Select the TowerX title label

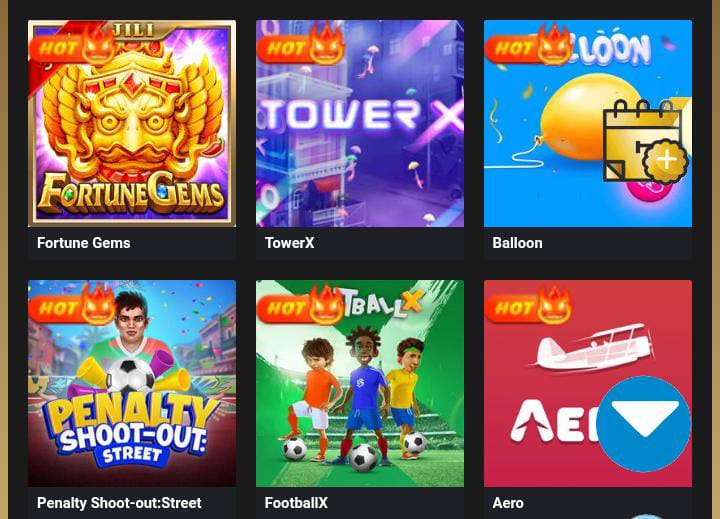click(289, 243)
